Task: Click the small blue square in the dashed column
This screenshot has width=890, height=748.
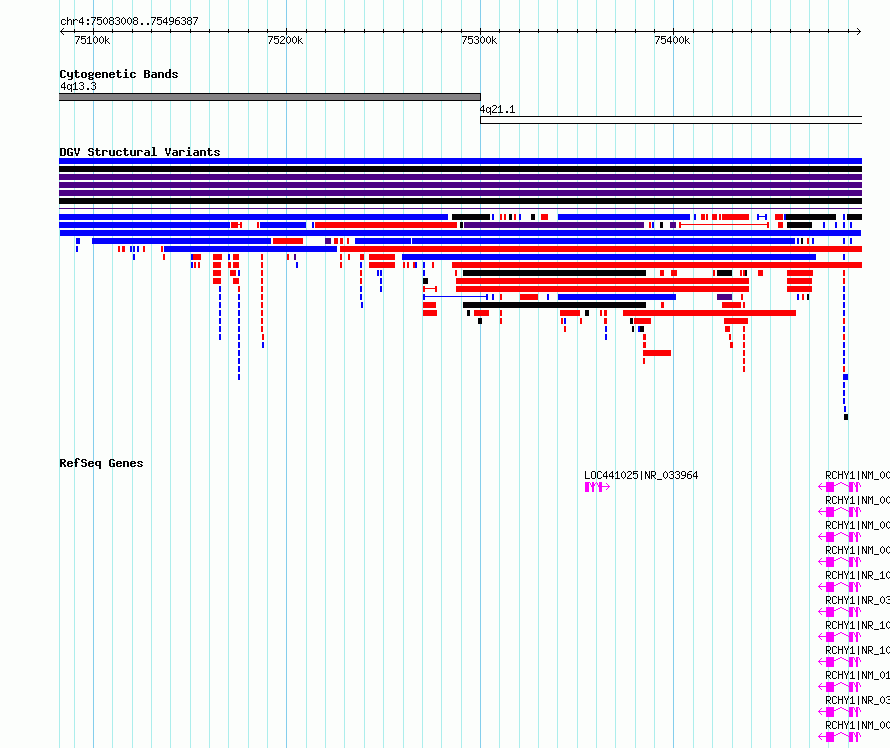Action: (x=846, y=377)
